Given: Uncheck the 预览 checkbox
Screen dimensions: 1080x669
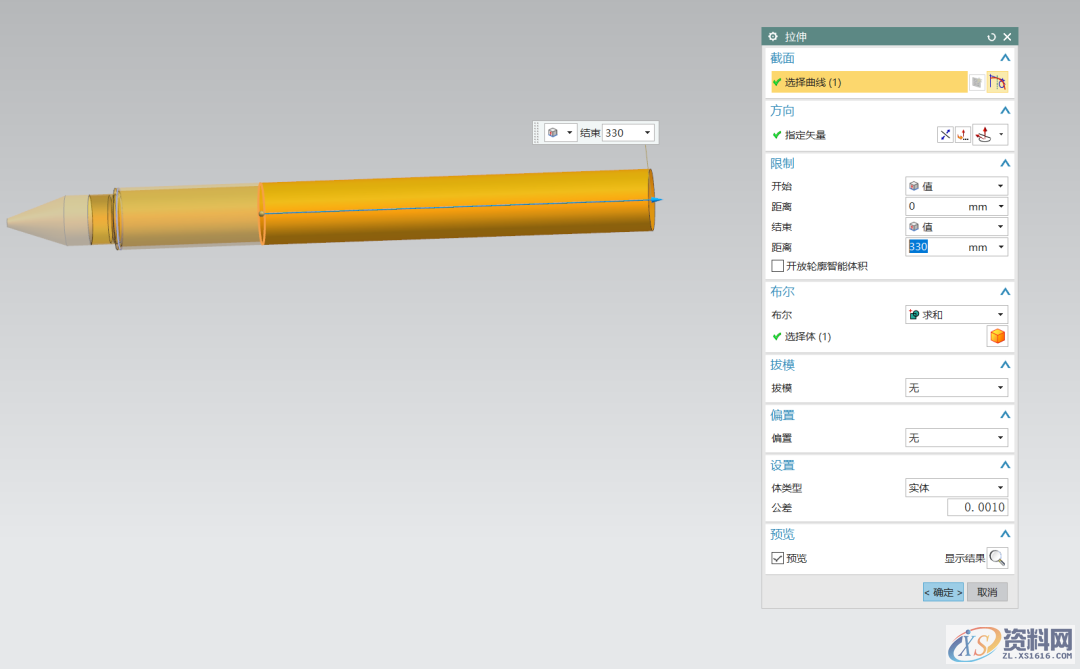Looking at the screenshot, I should [778, 558].
